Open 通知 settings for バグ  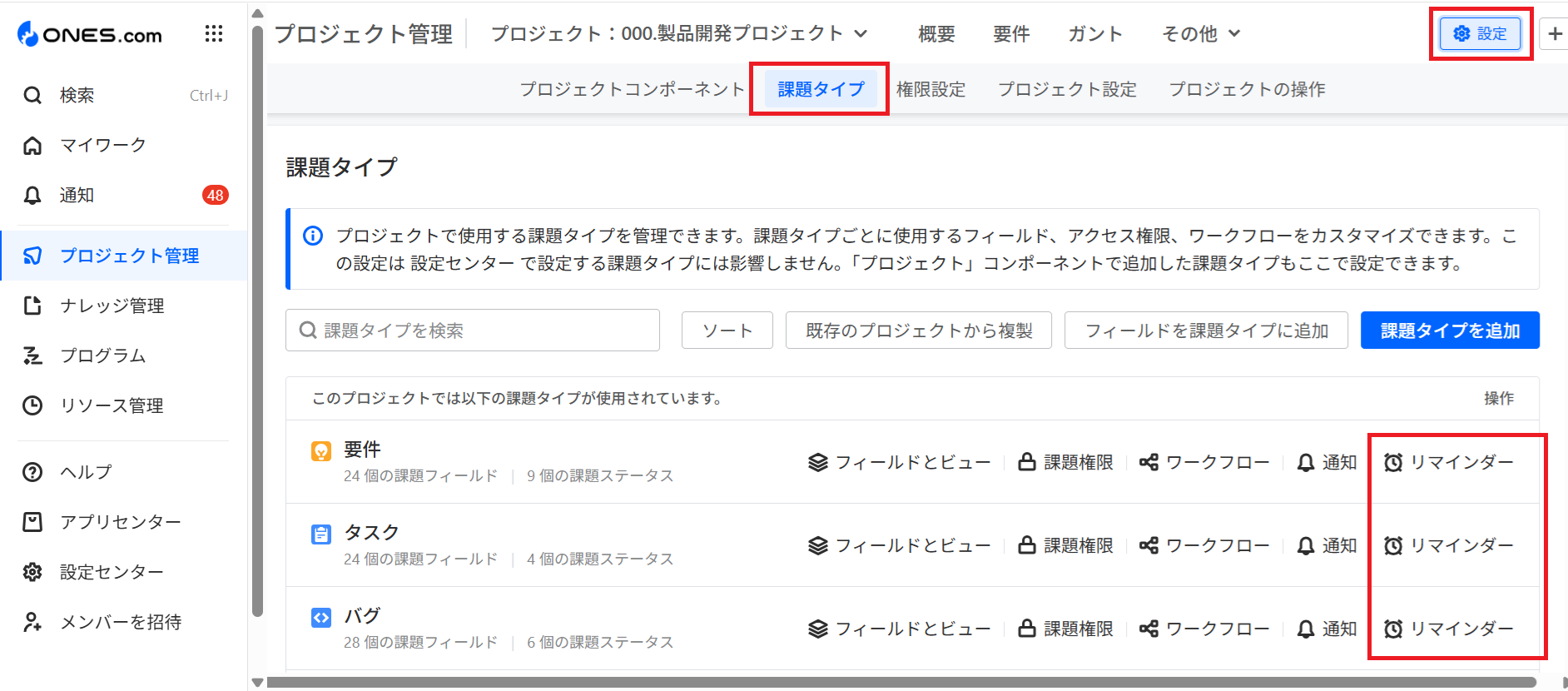point(1327,629)
